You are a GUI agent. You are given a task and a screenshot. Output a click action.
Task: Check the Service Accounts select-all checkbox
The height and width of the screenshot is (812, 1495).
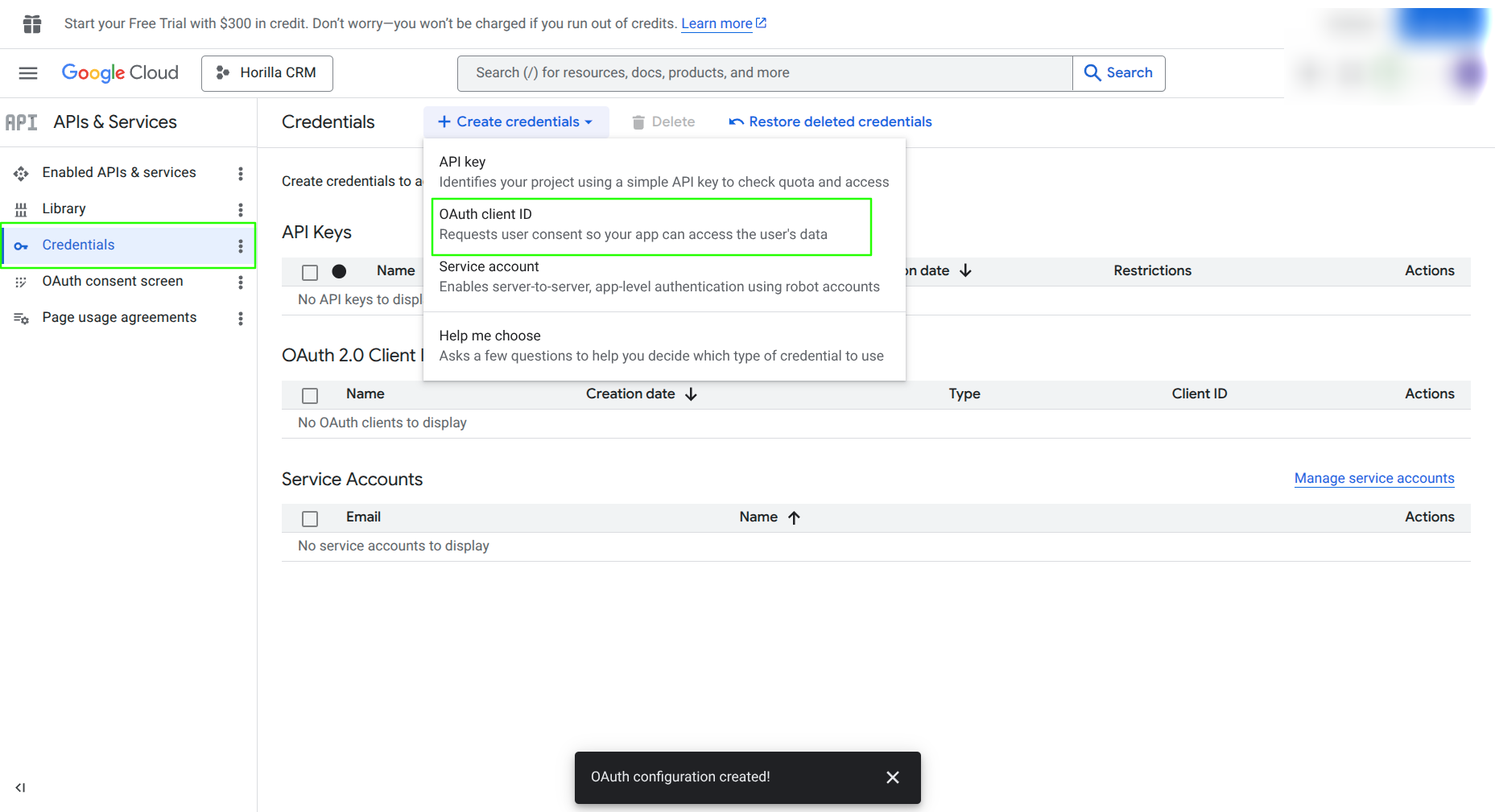(x=310, y=519)
